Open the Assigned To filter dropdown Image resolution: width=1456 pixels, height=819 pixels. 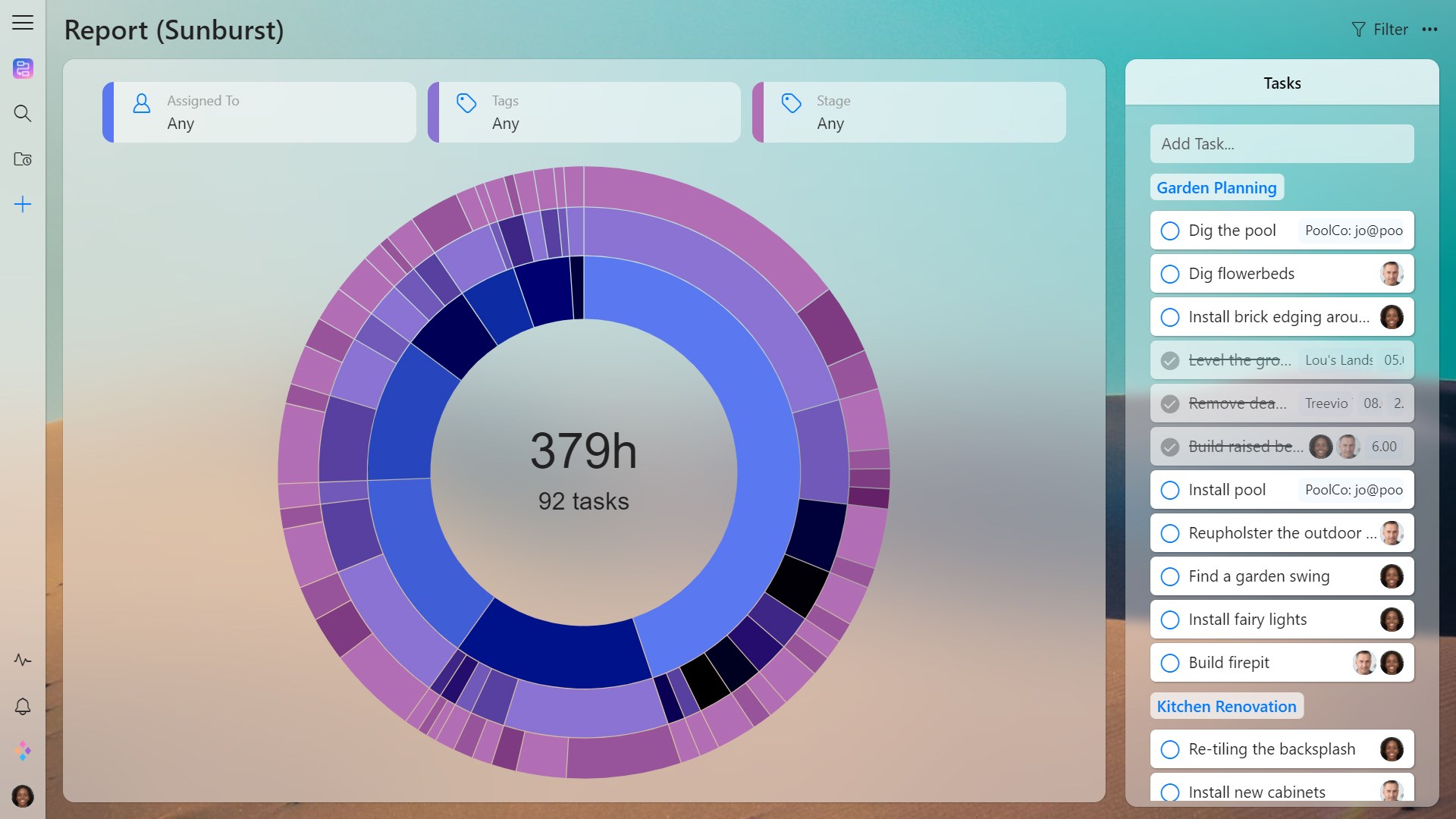(259, 112)
